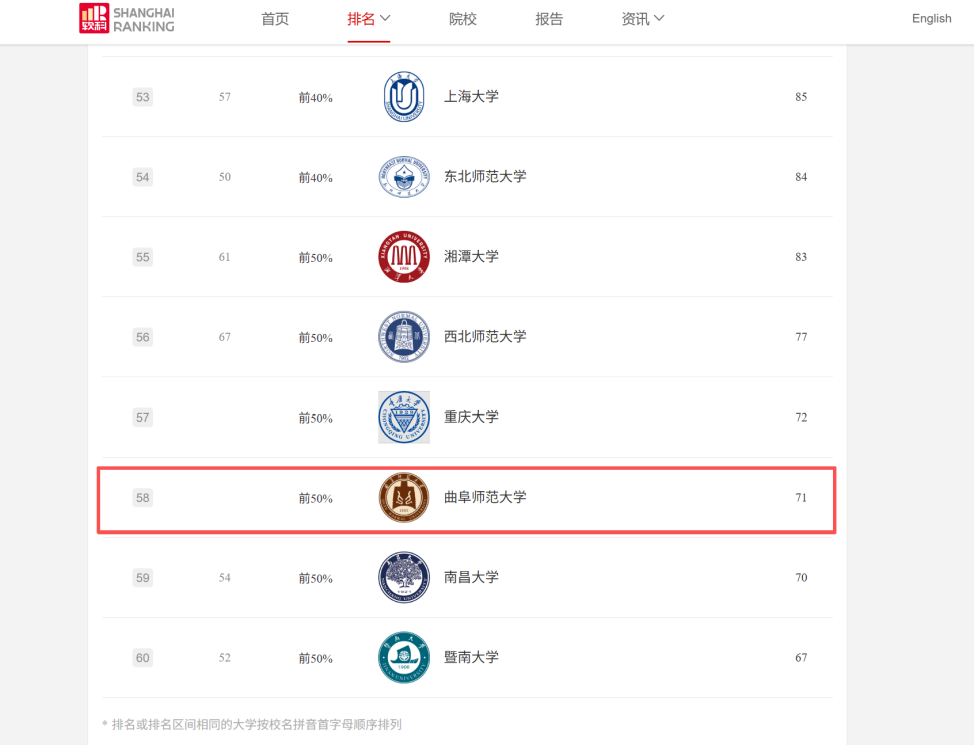974x745 pixels.
Task: Expand the 资讯 dropdown menu
Action: coord(643,19)
